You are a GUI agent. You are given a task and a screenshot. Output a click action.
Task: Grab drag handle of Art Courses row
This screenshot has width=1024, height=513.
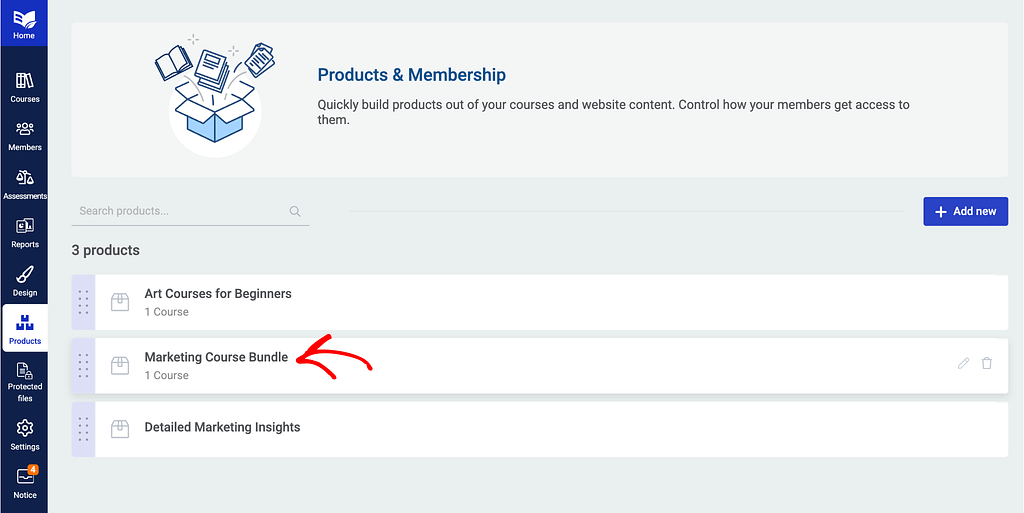(x=83, y=302)
